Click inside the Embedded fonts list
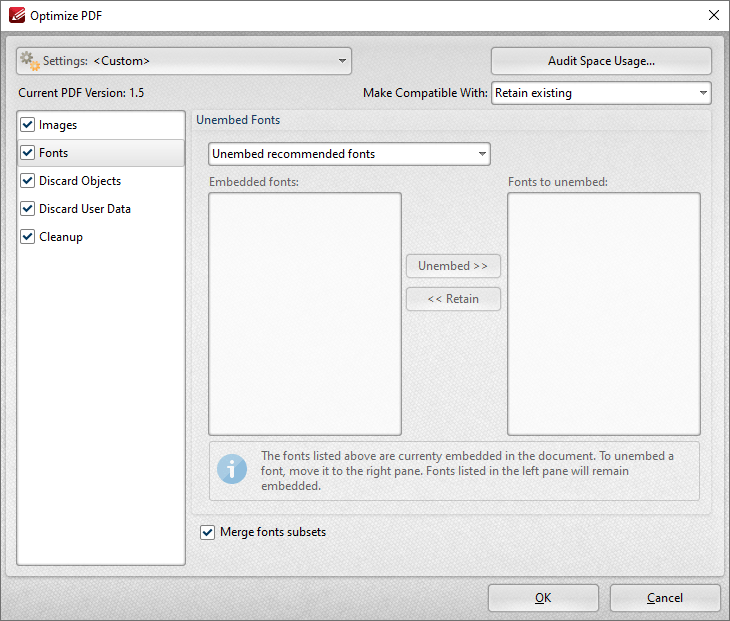Image resolution: width=730 pixels, height=621 pixels. [x=304, y=313]
